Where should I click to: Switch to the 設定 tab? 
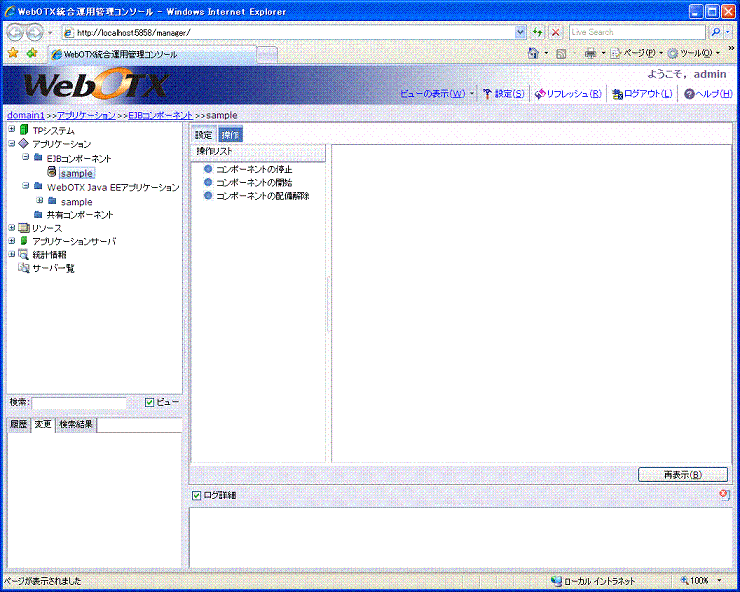(x=203, y=134)
